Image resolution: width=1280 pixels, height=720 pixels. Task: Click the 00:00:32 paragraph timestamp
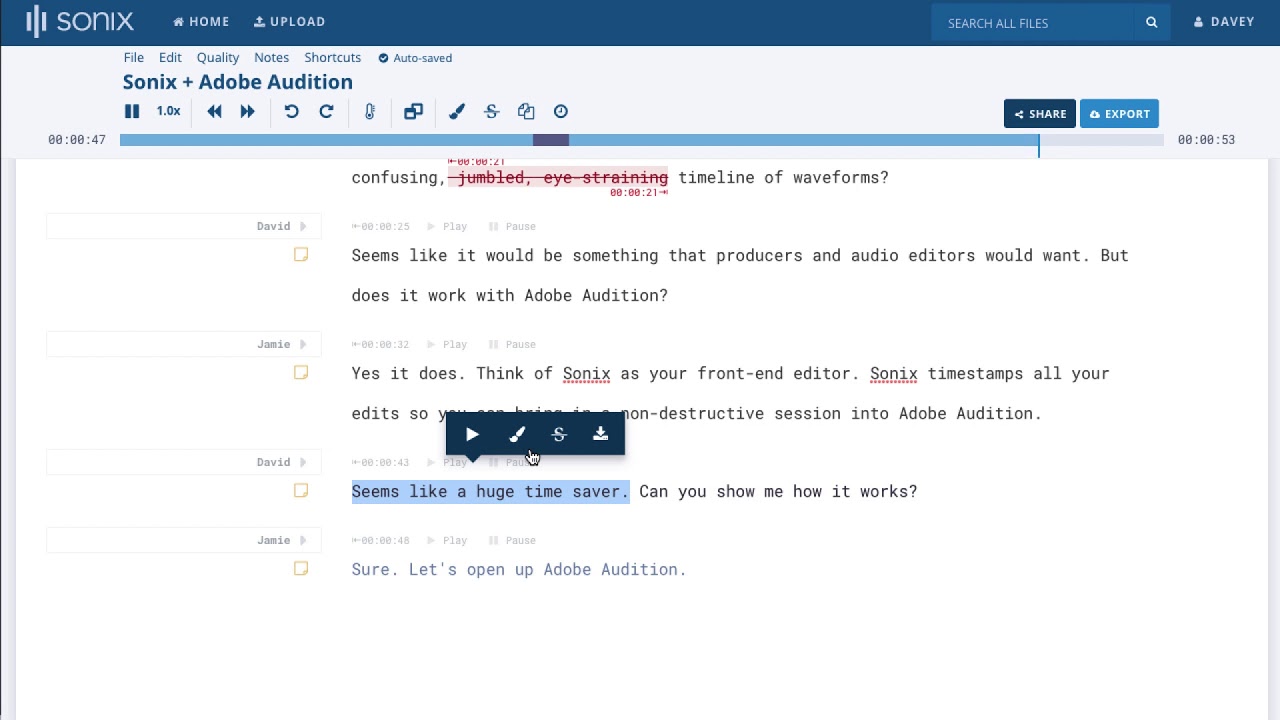(x=381, y=345)
